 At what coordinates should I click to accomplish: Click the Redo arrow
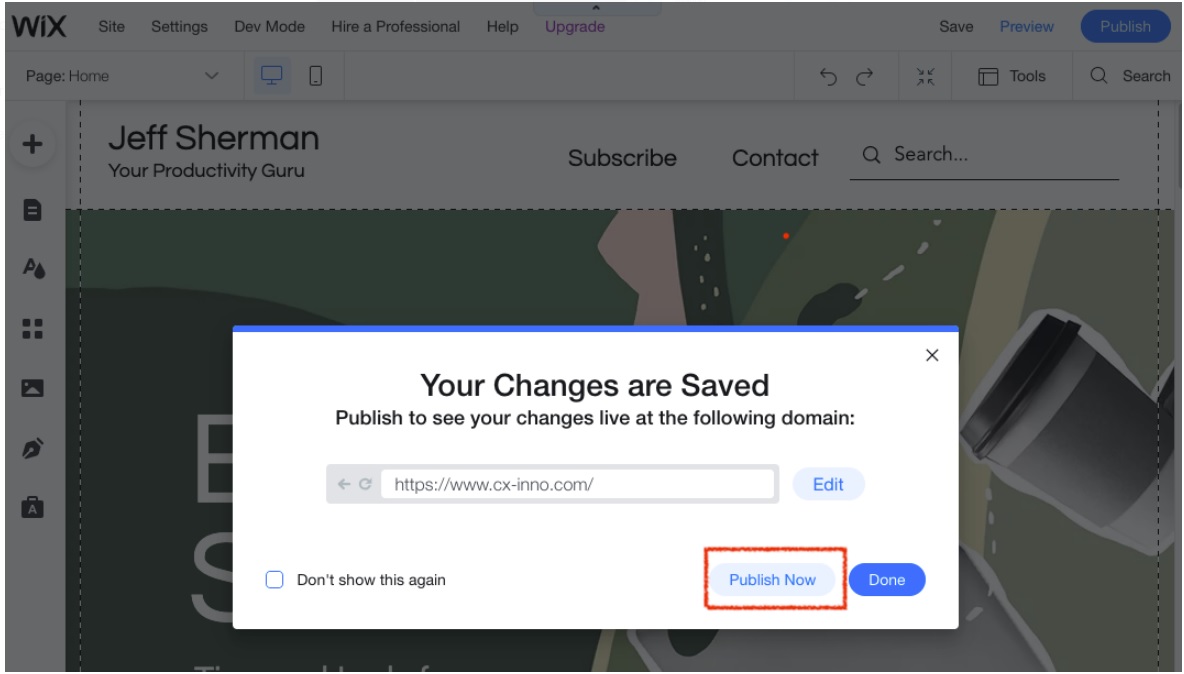(x=864, y=76)
